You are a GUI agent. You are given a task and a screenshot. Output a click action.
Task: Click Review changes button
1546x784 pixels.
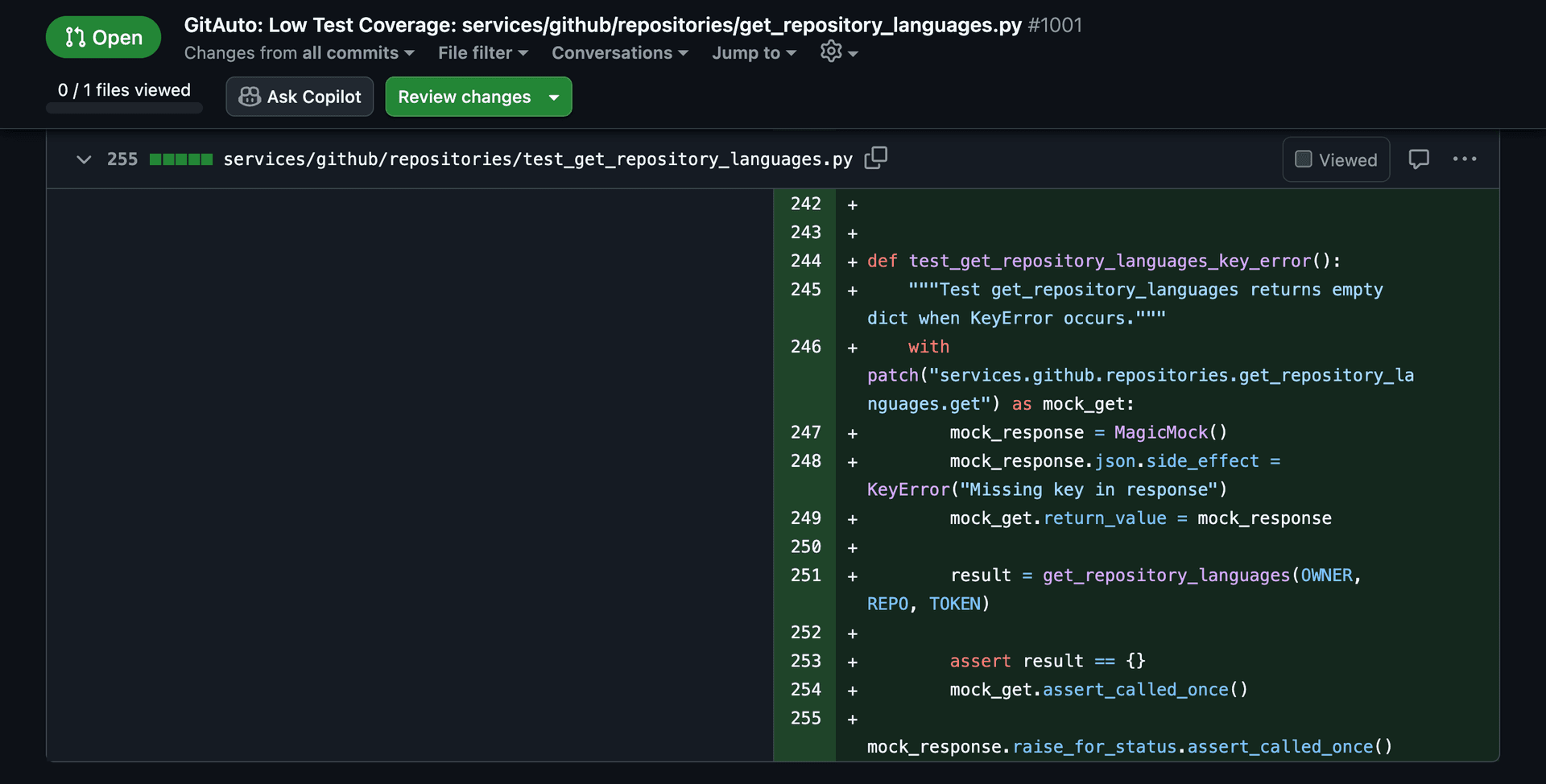click(x=478, y=97)
